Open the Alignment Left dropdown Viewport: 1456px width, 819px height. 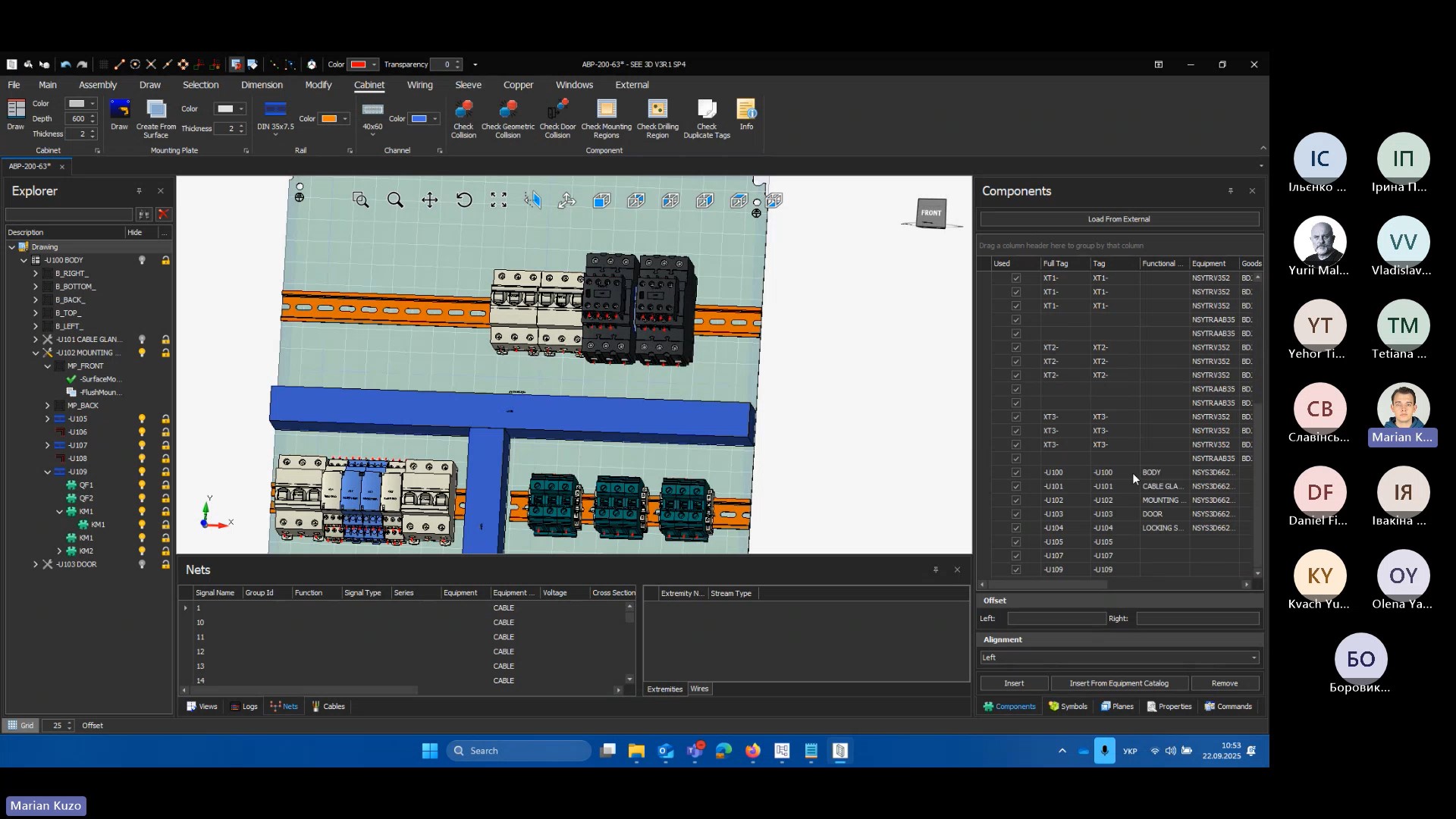pos(1254,657)
